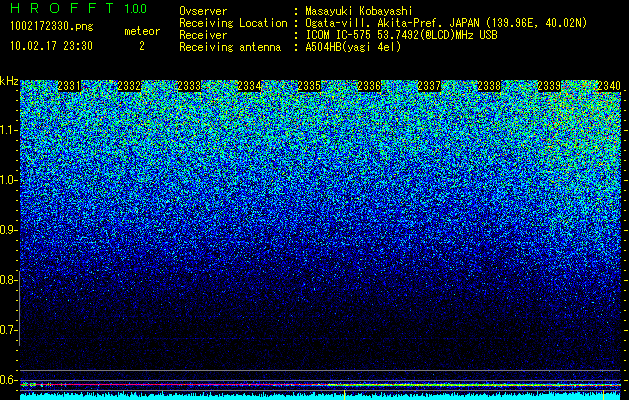Image resolution: width=629 pixels, height=400 pixels.
Task: Click the meteor count label
Action: [x=142, y=31]
